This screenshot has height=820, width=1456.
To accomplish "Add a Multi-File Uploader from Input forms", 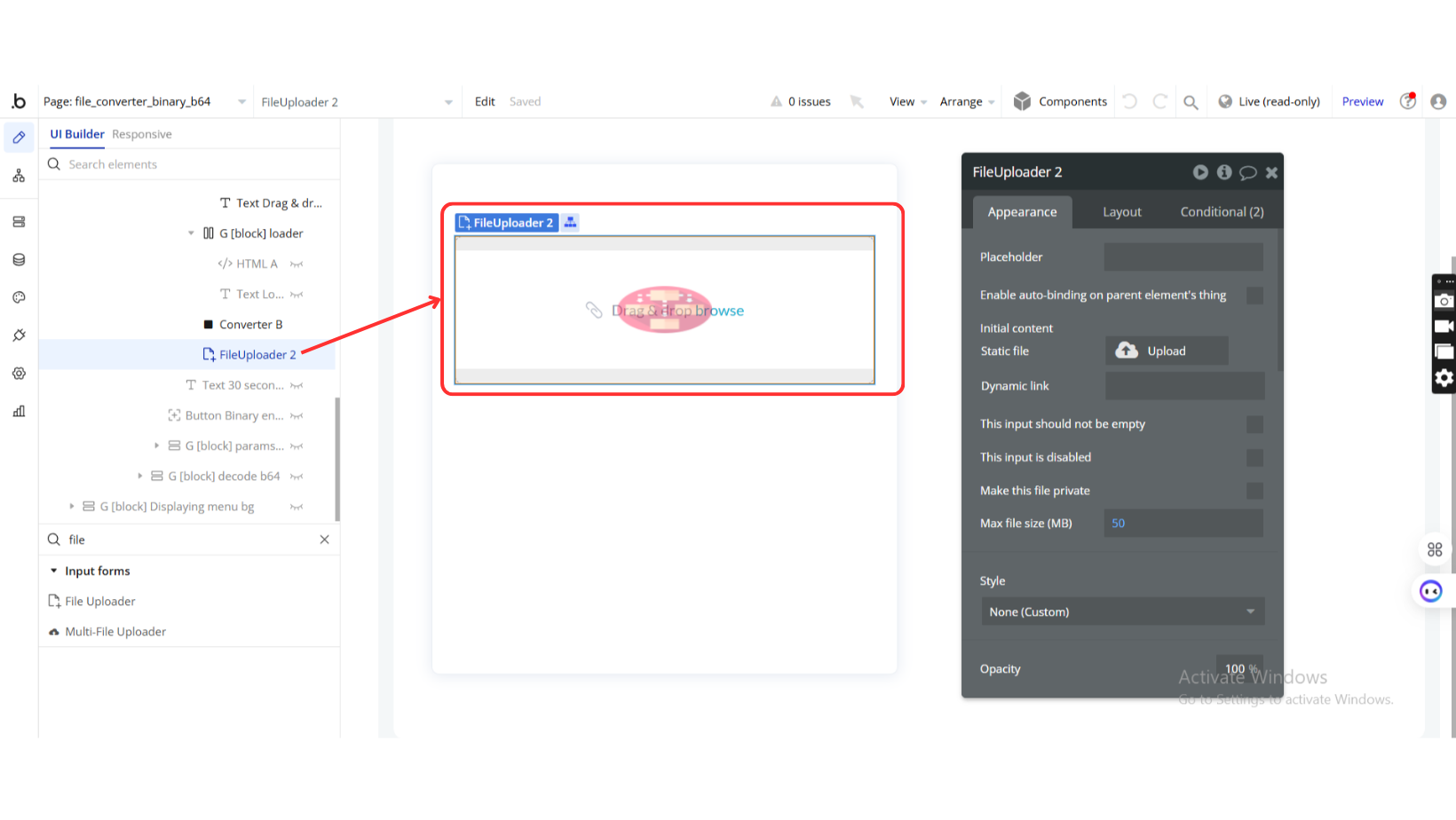I will point(107,632).
